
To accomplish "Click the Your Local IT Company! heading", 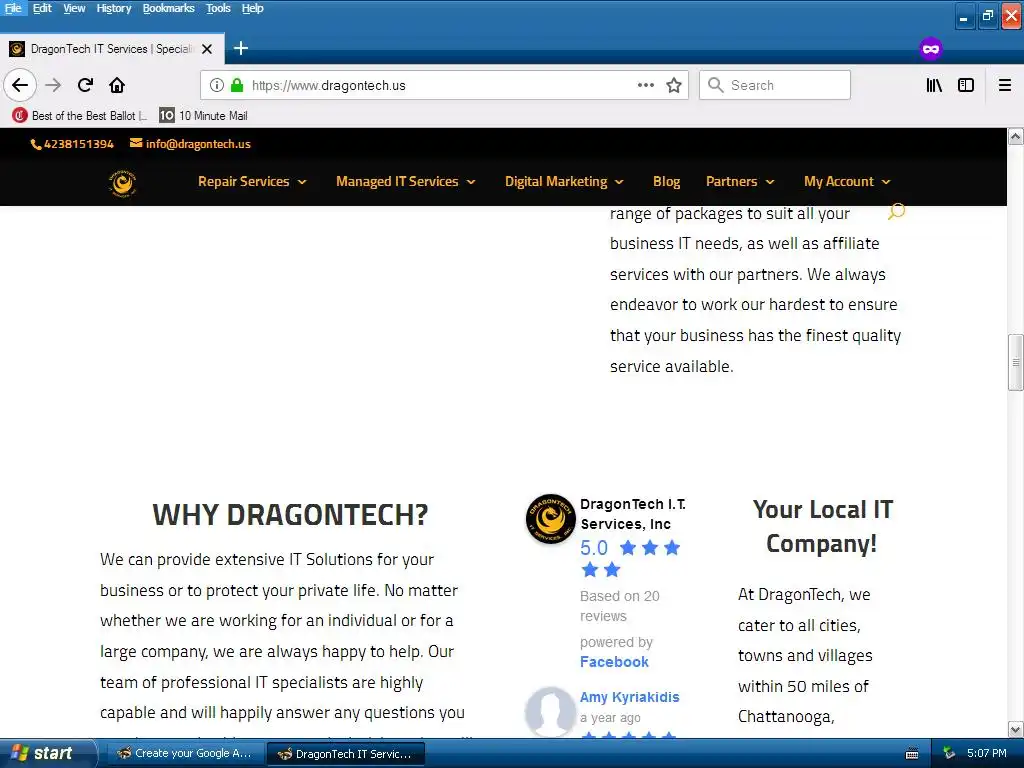I will pyautogui.click(x=822, y=526).
